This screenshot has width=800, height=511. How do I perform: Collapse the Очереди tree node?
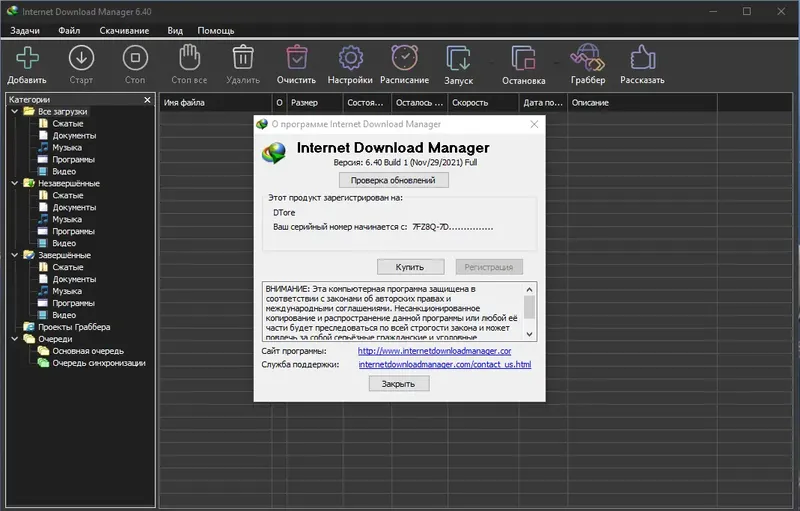(15, 339)
